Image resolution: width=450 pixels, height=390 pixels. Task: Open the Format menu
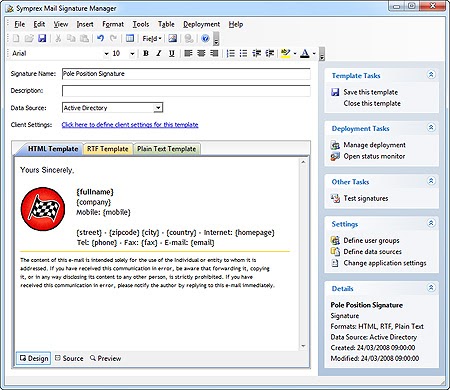113,24
